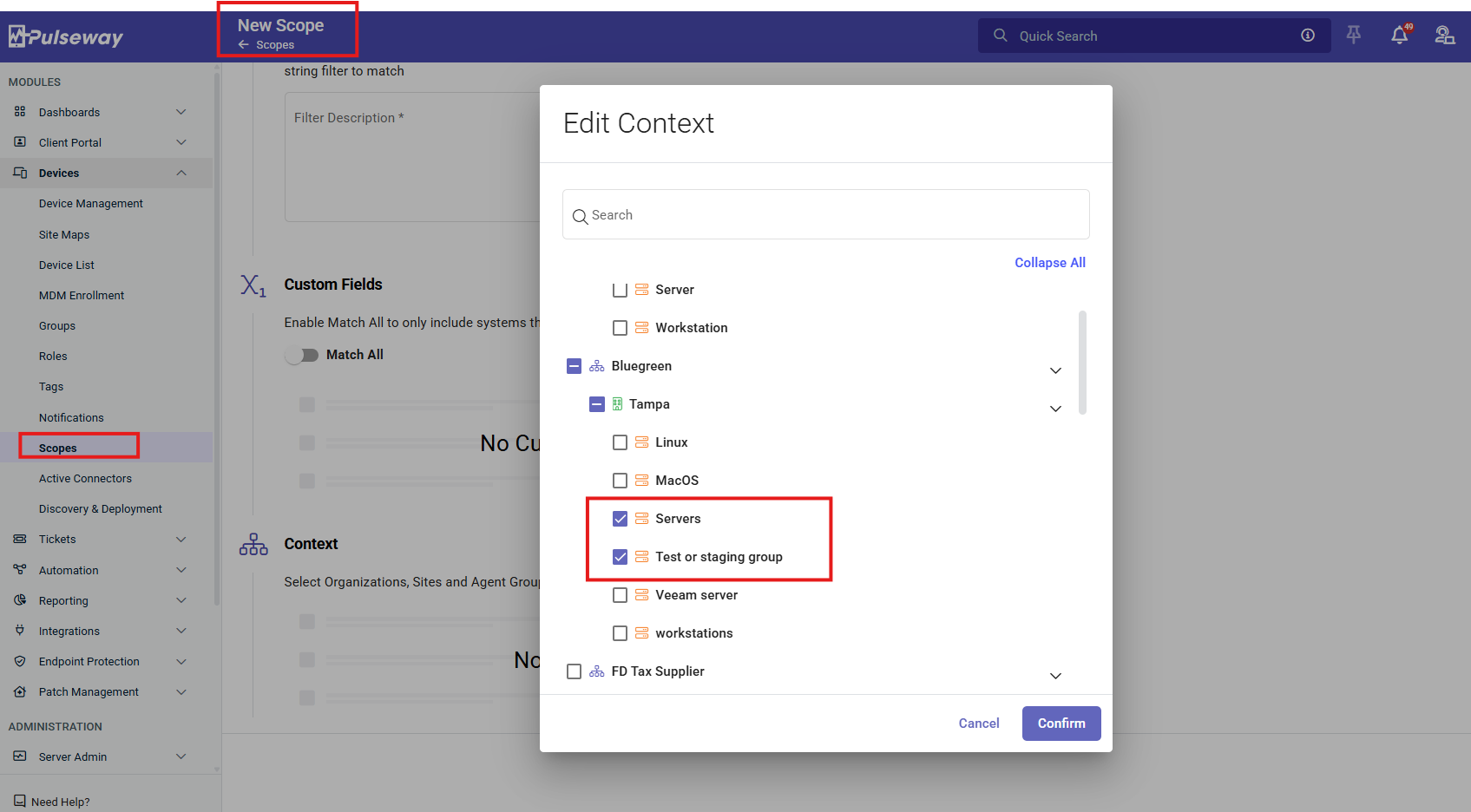The width and height of the screenshot is (1471, 812).
Task: Click Cancel in Edit Context dialog
Action: click(x=979, y=724)
